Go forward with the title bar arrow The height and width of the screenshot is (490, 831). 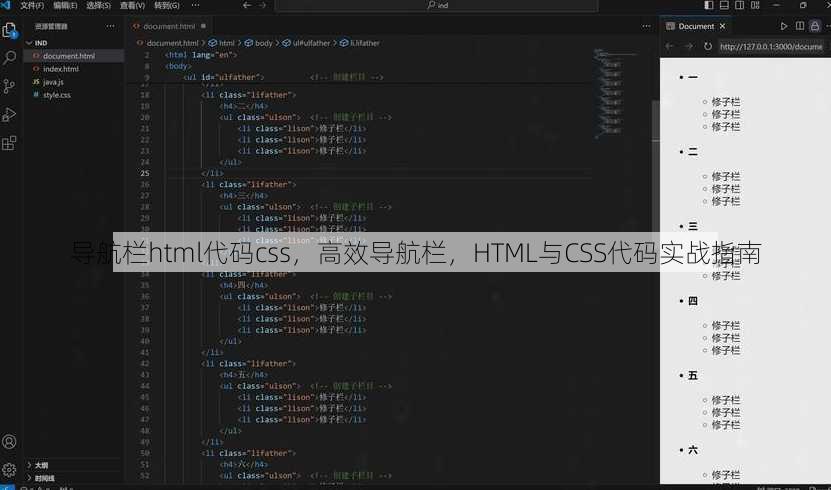[262, 5]
